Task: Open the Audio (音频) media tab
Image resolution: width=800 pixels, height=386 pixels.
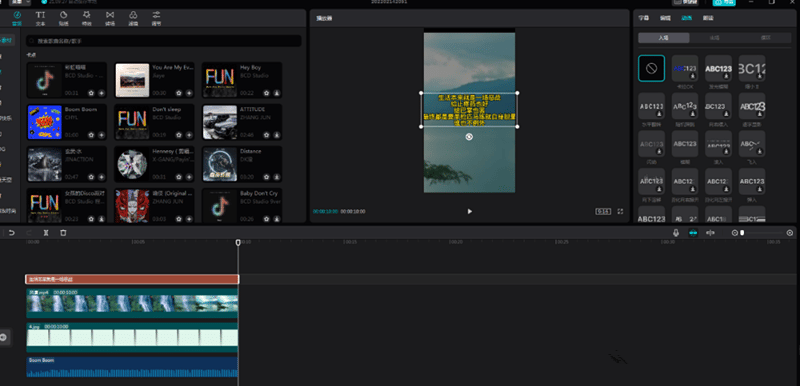Action: [17, 18]
